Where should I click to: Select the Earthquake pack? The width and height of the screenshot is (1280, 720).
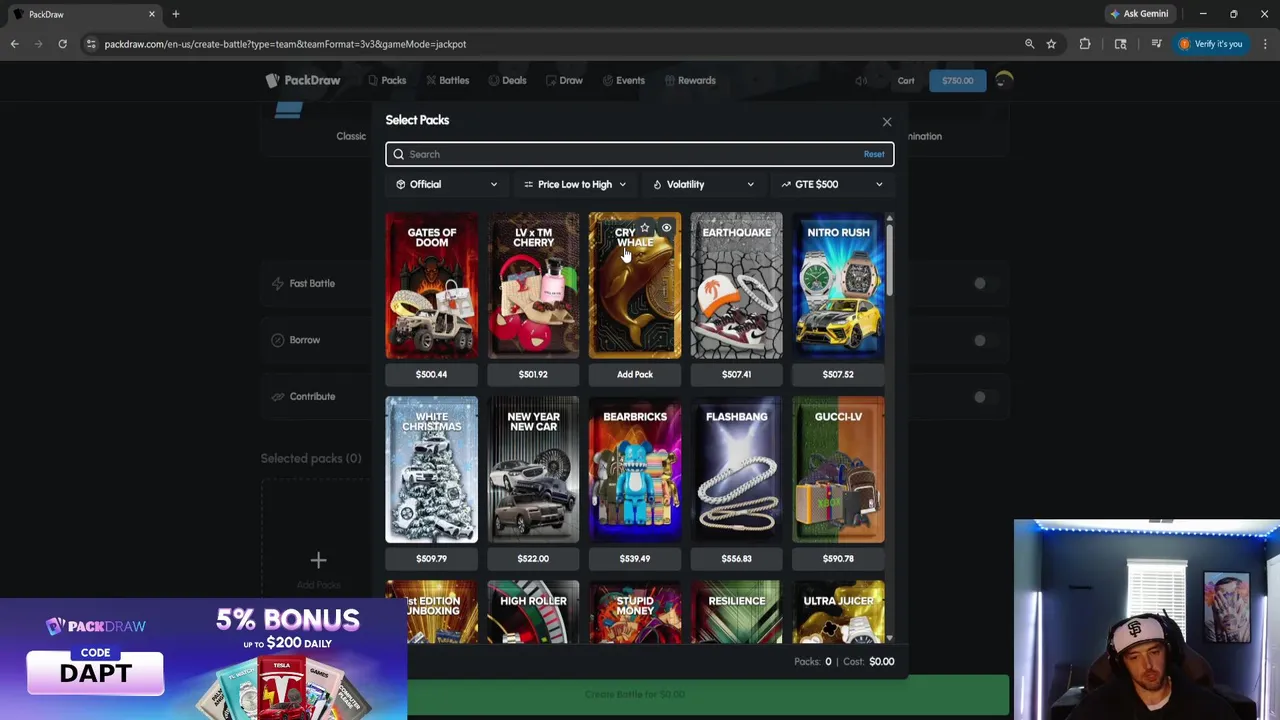[737, 285]
